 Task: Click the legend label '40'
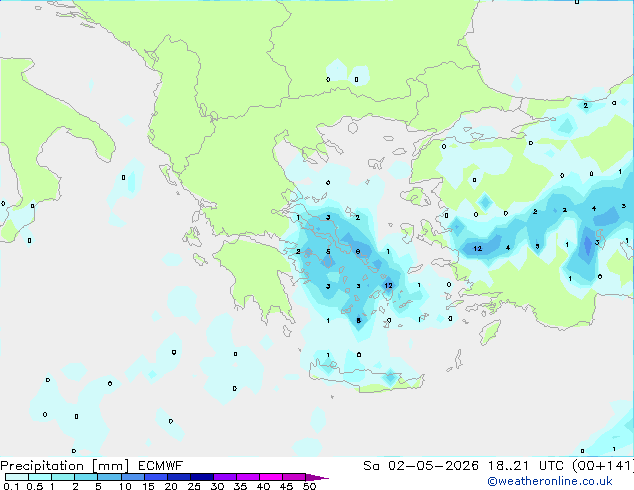263,486
